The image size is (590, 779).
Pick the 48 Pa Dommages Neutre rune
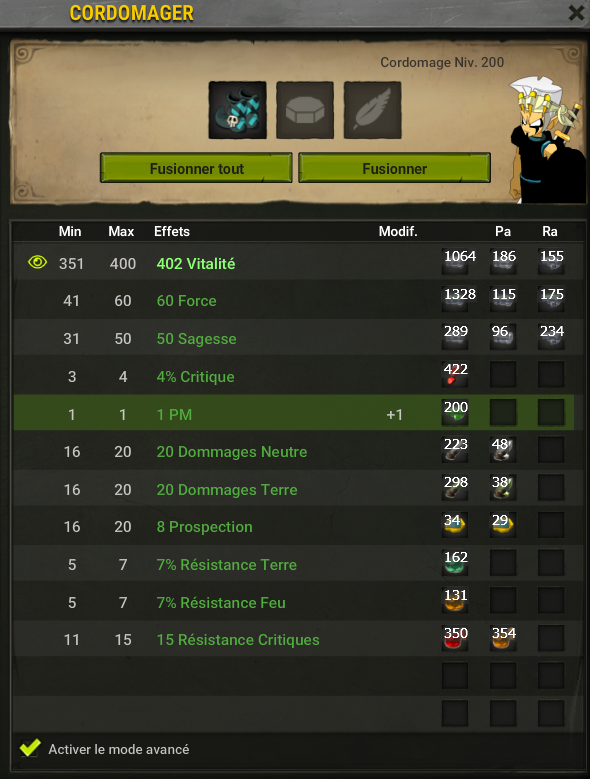tap(503, 450)
